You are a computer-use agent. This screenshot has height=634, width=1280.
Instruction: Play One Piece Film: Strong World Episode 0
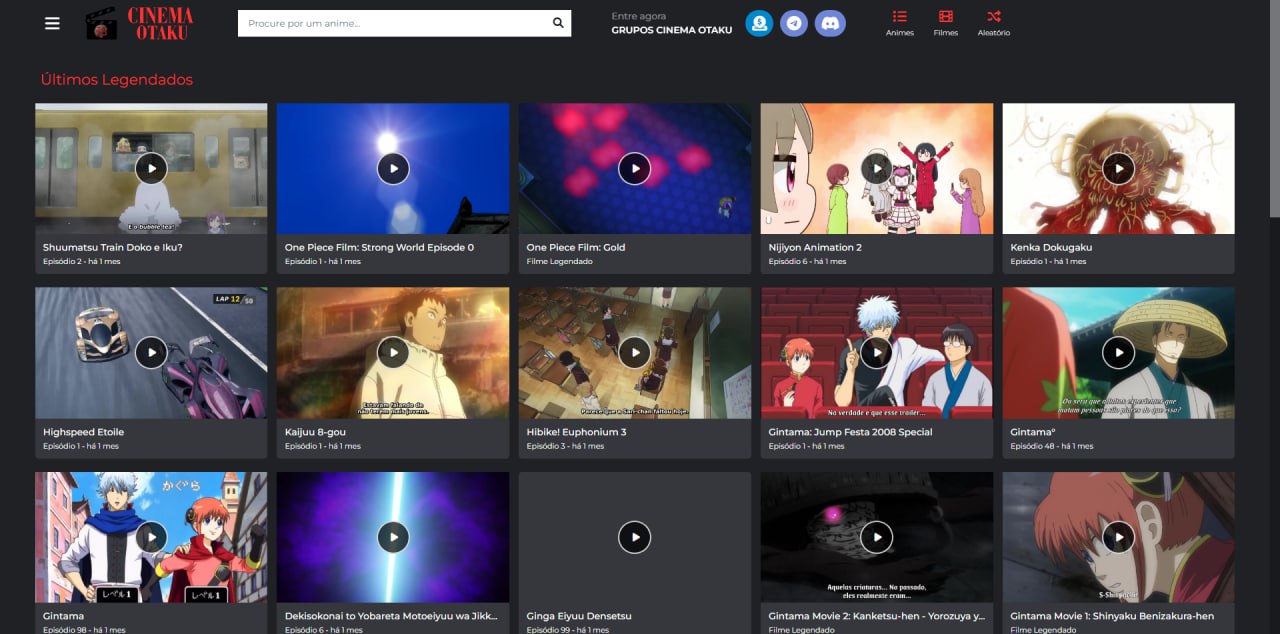(393, 168)
